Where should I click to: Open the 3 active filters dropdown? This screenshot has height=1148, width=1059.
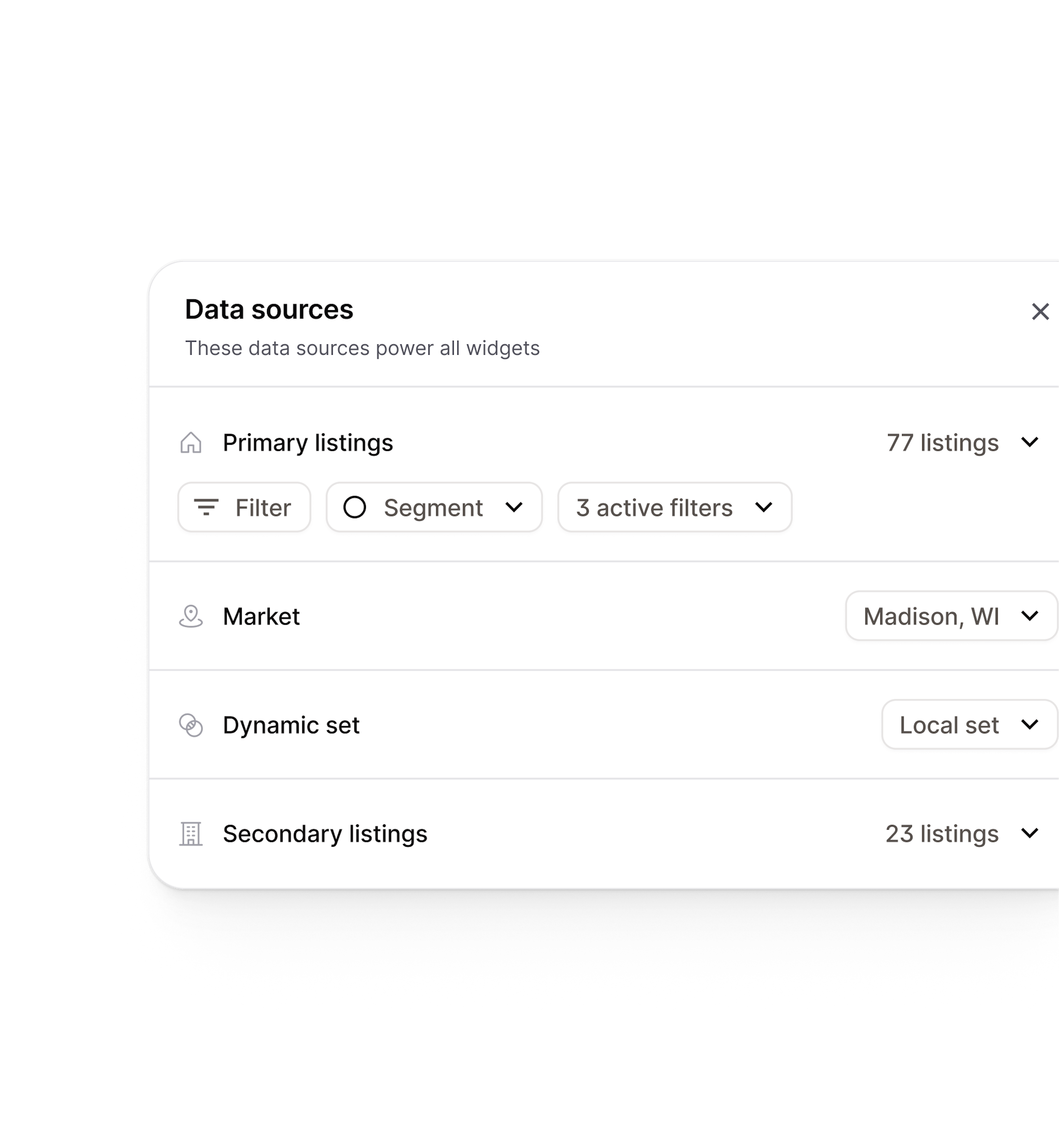pyautogui.click(x=675, y=507)
